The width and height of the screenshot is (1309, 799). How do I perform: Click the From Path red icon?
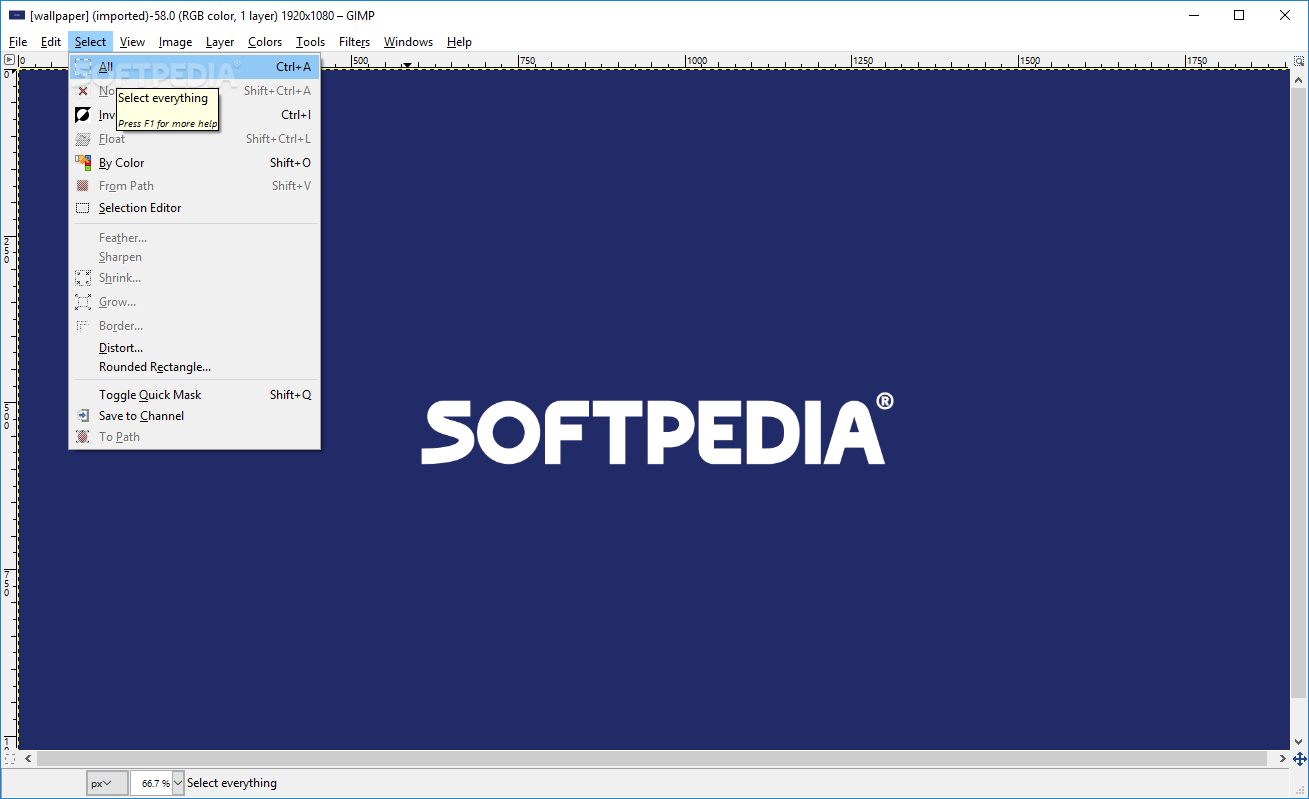[83, 185]
